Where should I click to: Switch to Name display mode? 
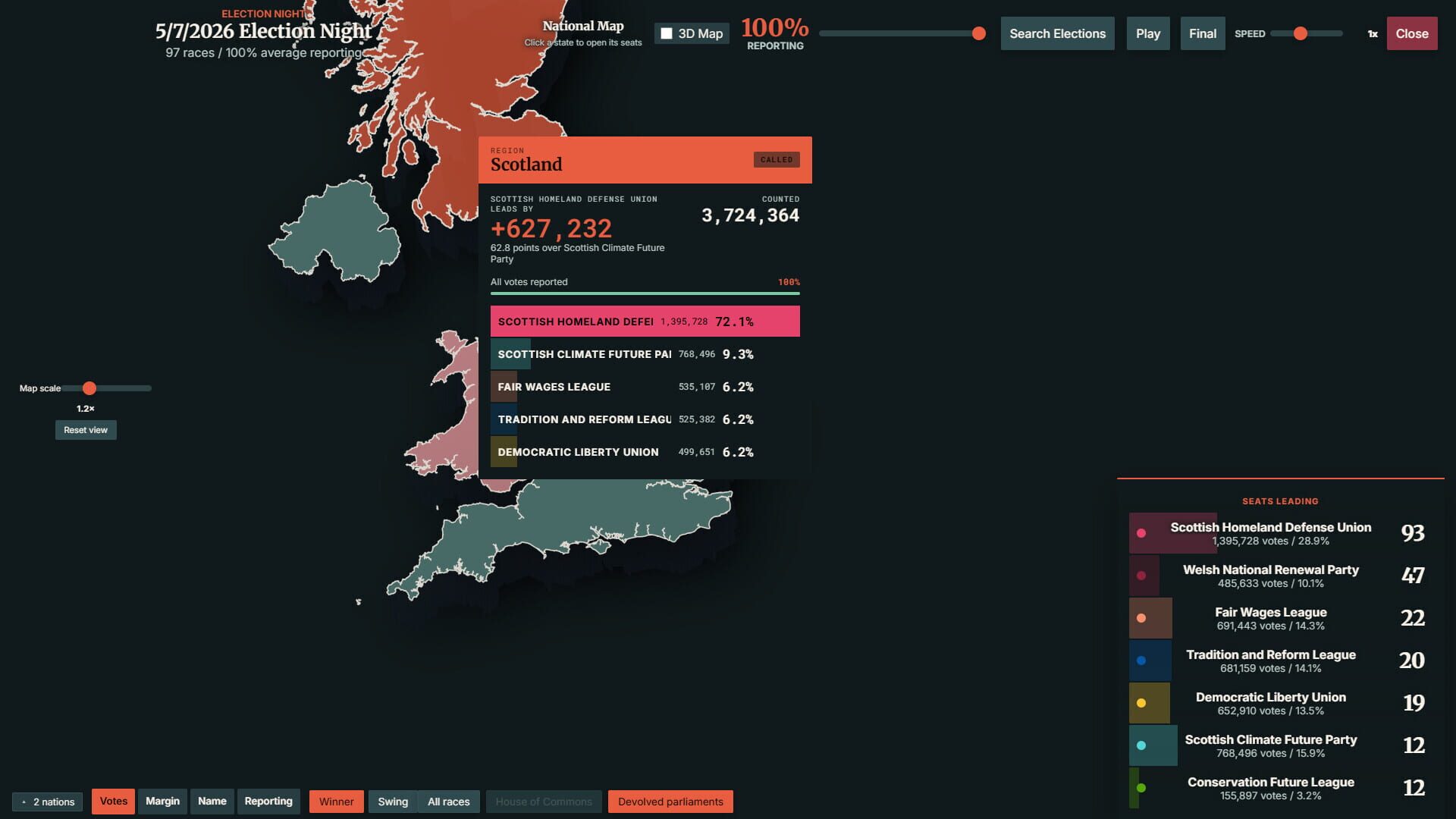[212, 802]
